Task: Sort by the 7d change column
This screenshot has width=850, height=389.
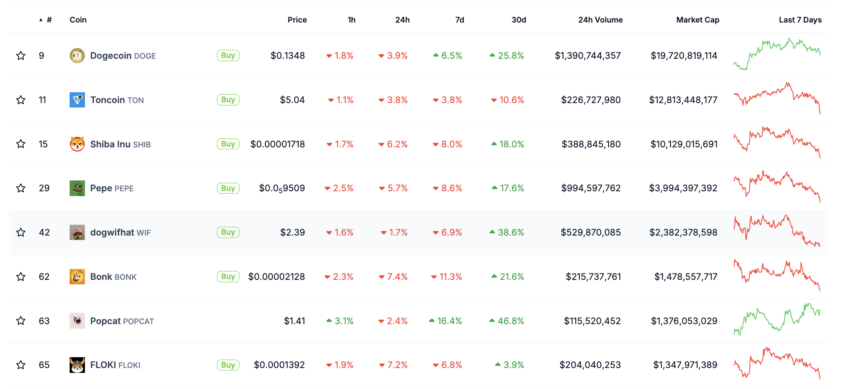Action: [x=460, y=20]
